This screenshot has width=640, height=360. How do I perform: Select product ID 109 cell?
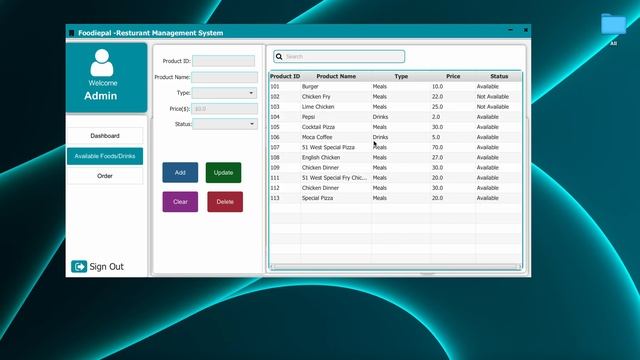285,168
